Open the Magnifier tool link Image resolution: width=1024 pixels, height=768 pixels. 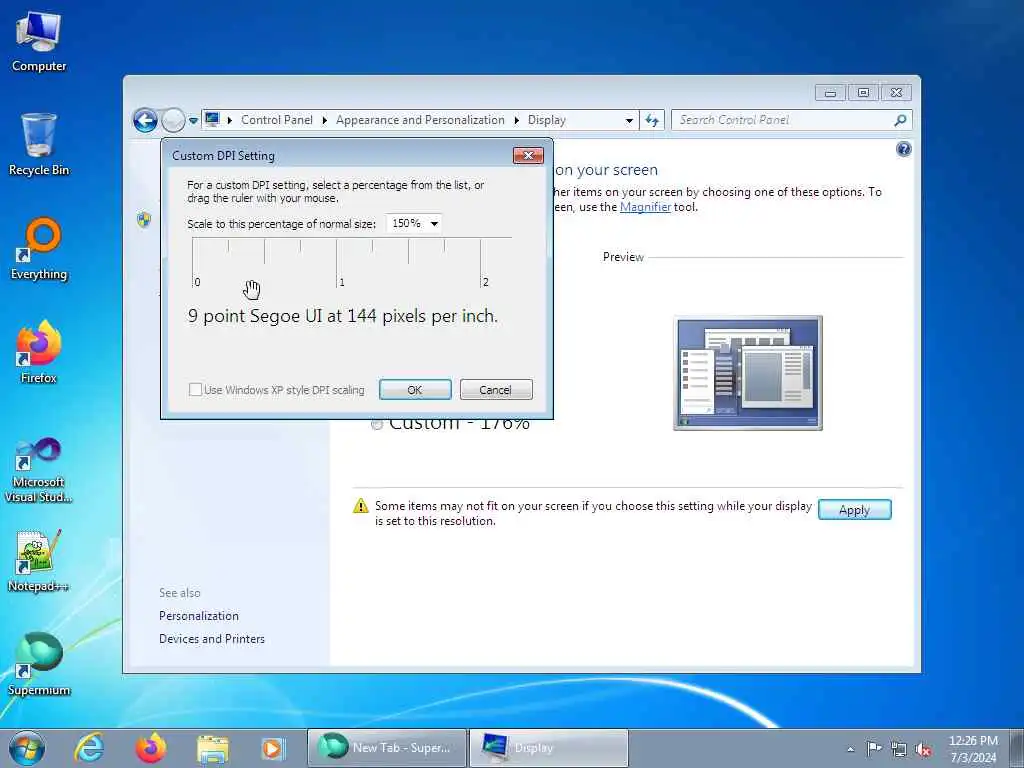point(645,207)
